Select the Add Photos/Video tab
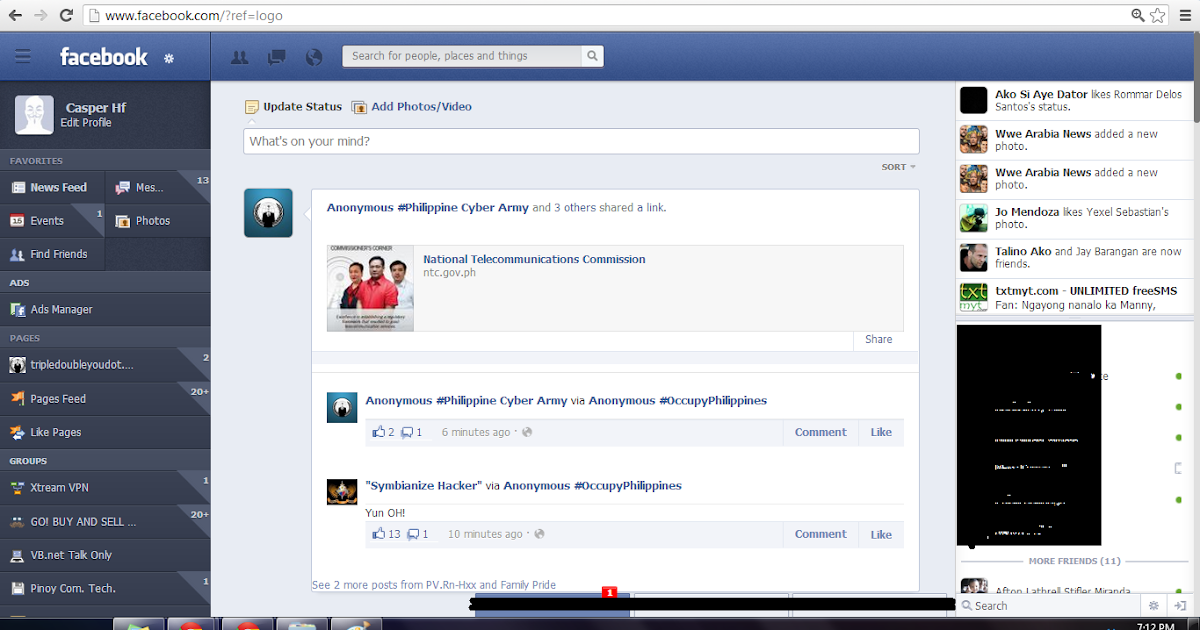 tap(411, 107)
